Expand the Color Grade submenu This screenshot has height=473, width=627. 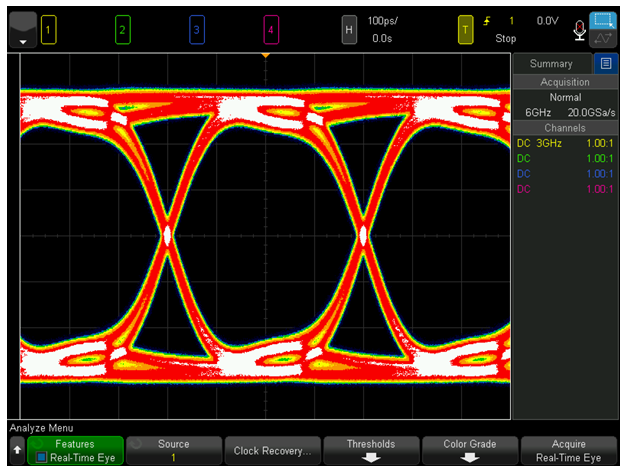point(470,451)
